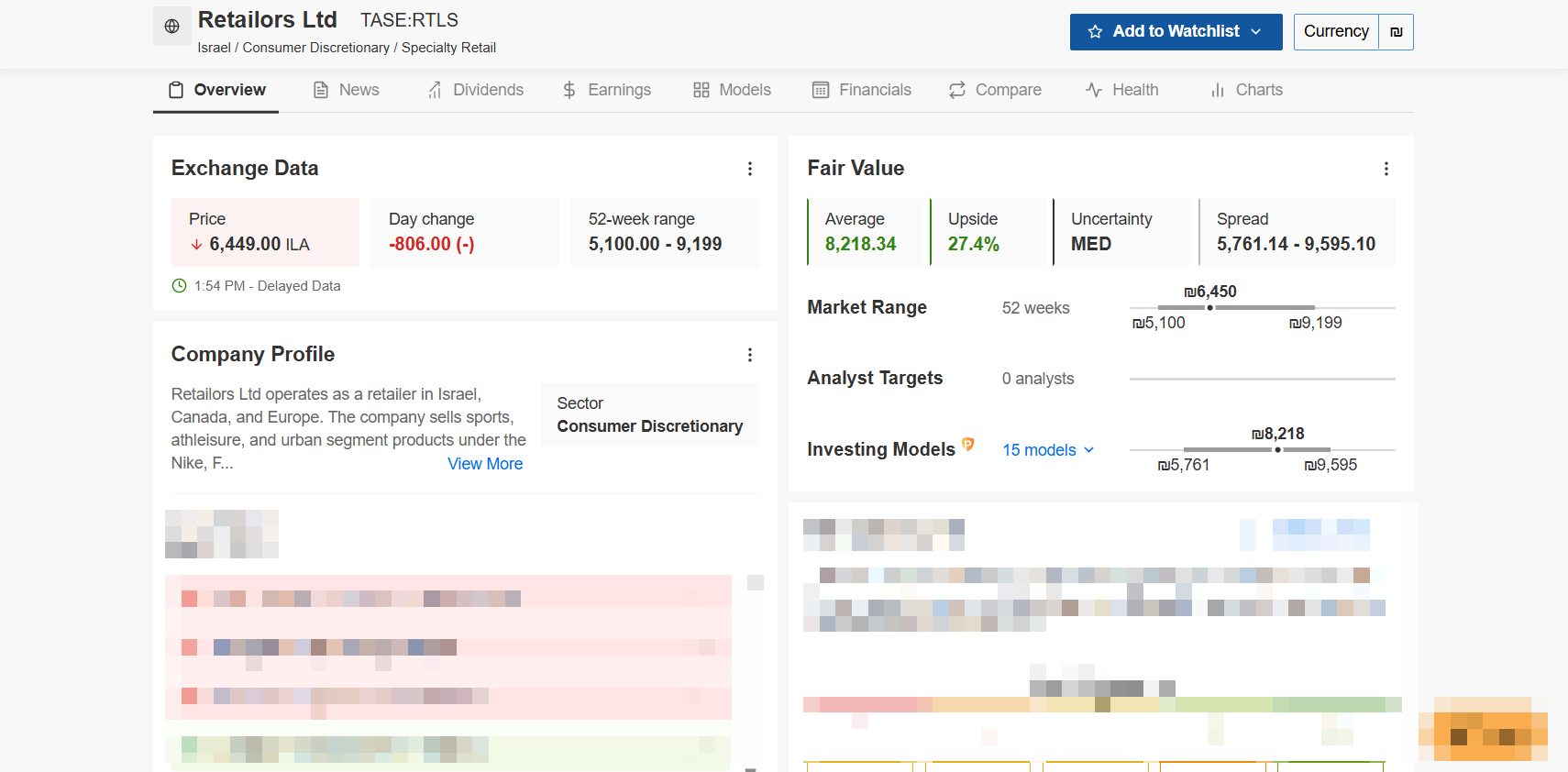Open Exchange Data three-dot options menu
This screenshot has width=1568, height=772.
point(750,169)
